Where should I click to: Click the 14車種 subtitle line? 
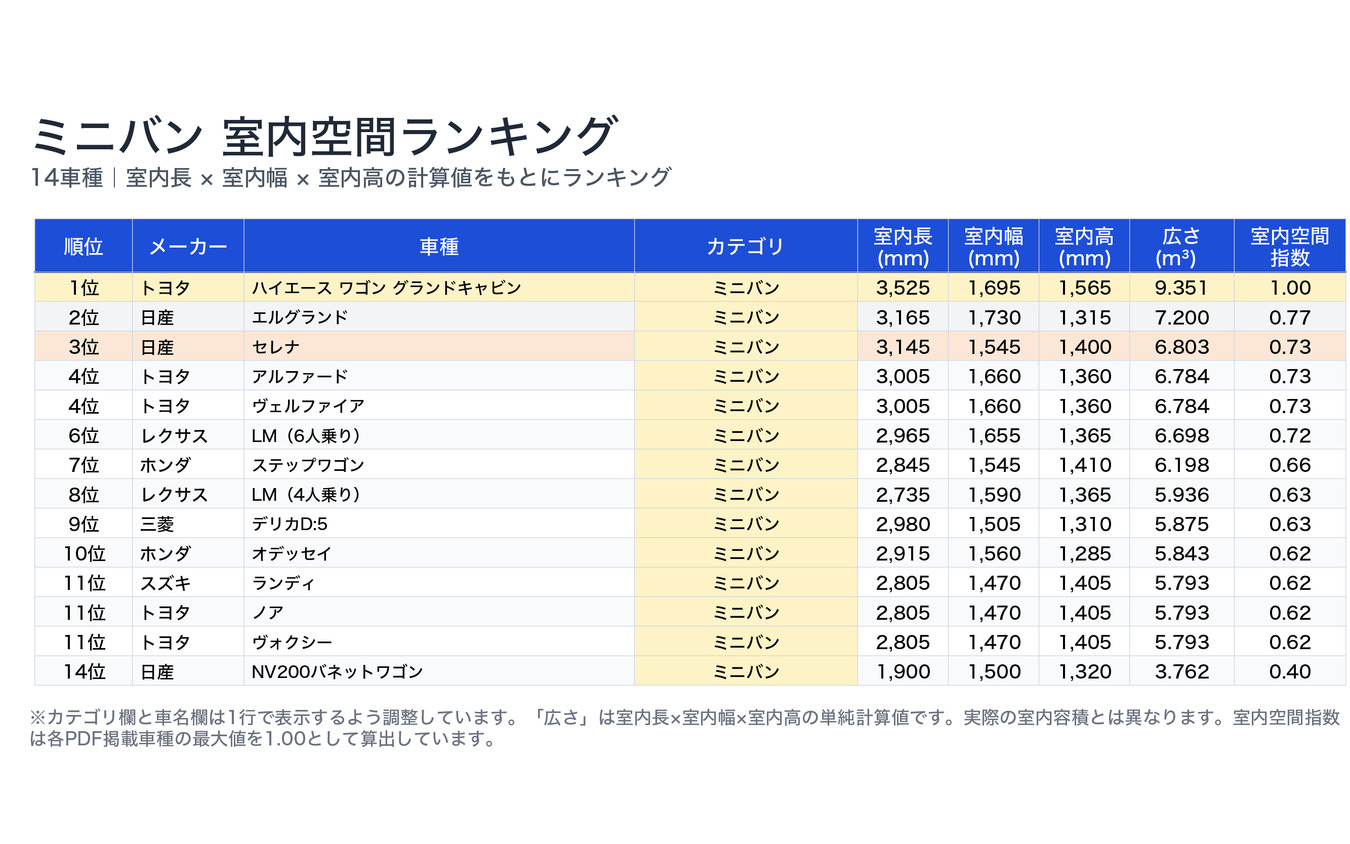pos(350,178)
